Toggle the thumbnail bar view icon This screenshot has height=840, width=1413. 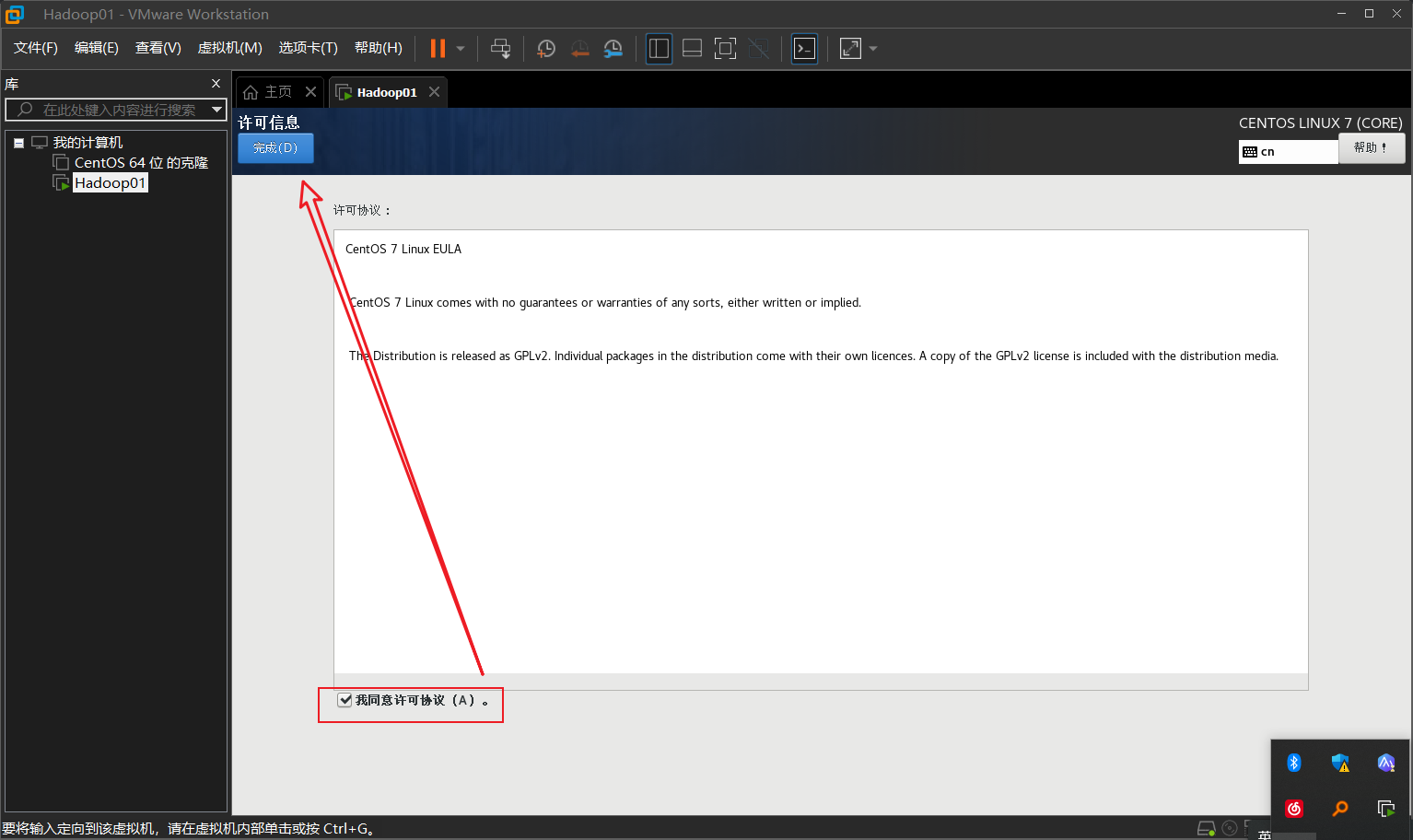tap(692, 49)
